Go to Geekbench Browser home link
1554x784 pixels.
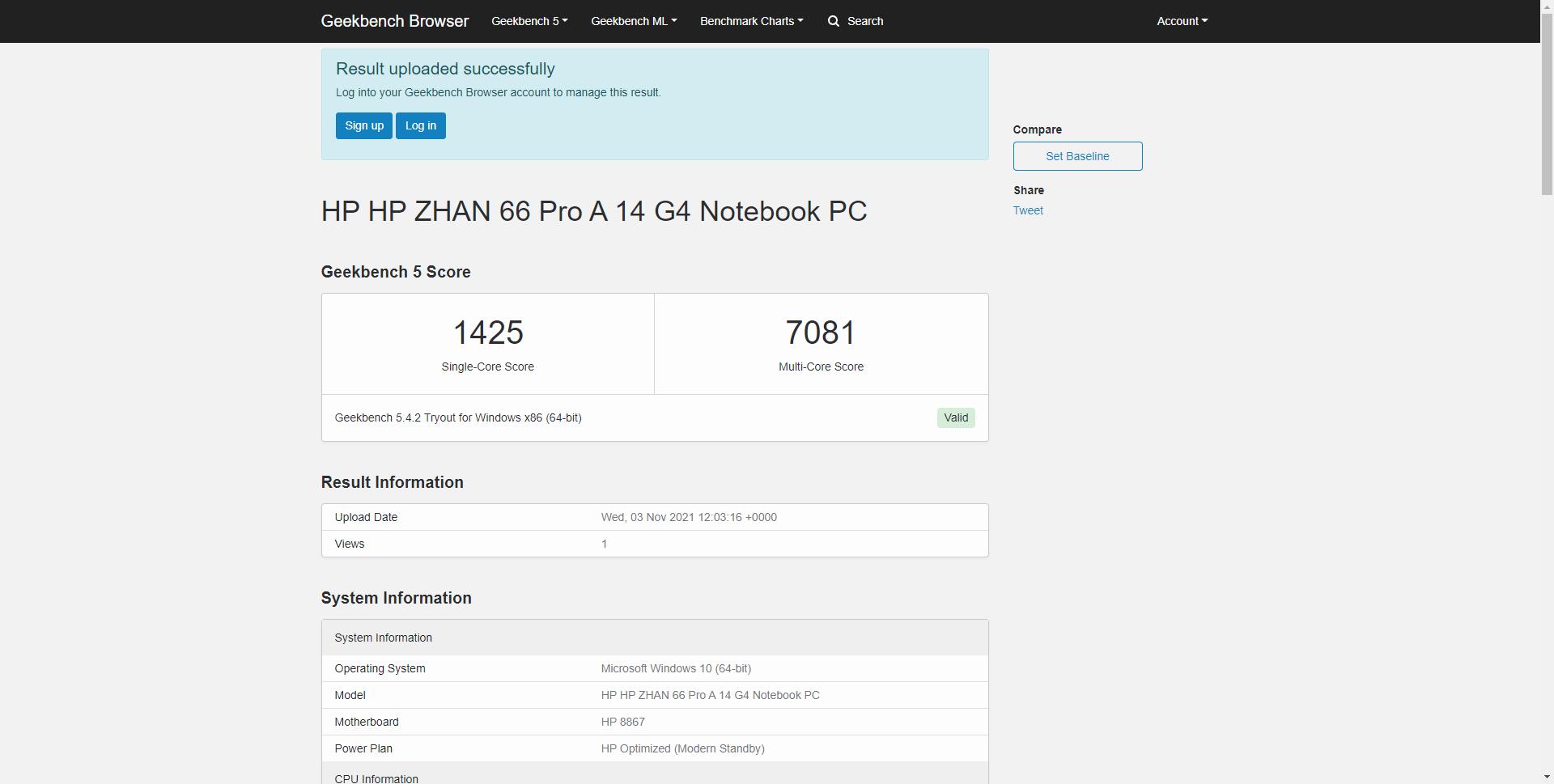(394, 21)
